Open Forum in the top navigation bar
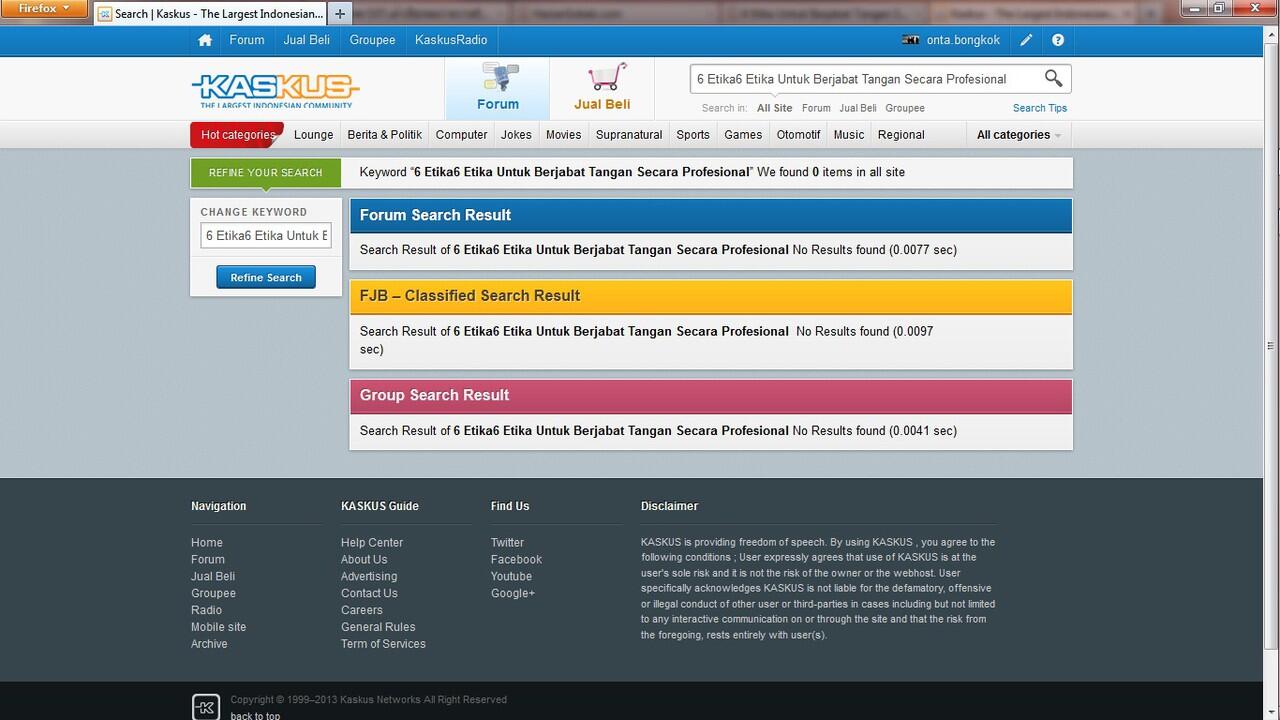The image size is (1280, 720). point(247,40)
